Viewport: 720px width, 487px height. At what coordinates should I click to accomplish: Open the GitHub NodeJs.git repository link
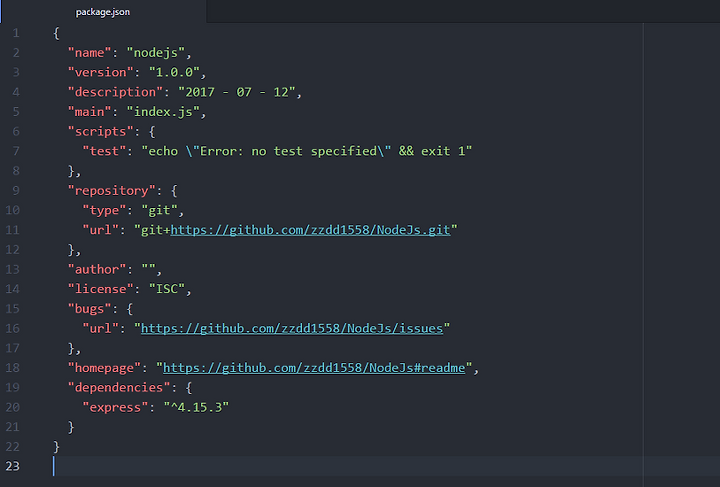(x=310, y=230)
